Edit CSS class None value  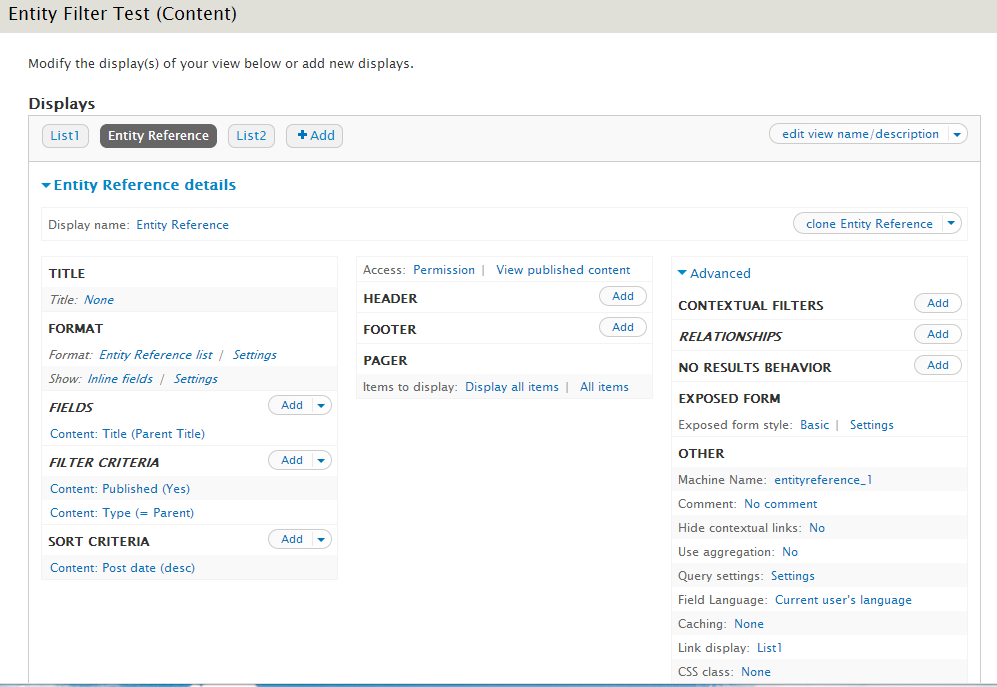pos(755,672)
